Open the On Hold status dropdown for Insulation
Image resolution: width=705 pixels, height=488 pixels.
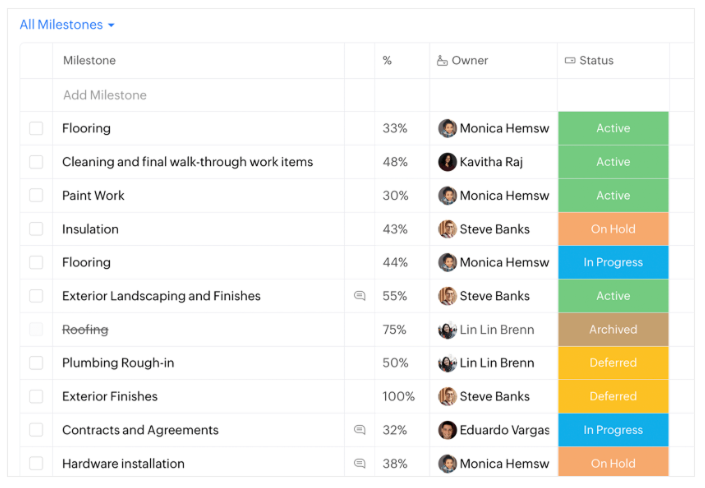tap(613, 229)
